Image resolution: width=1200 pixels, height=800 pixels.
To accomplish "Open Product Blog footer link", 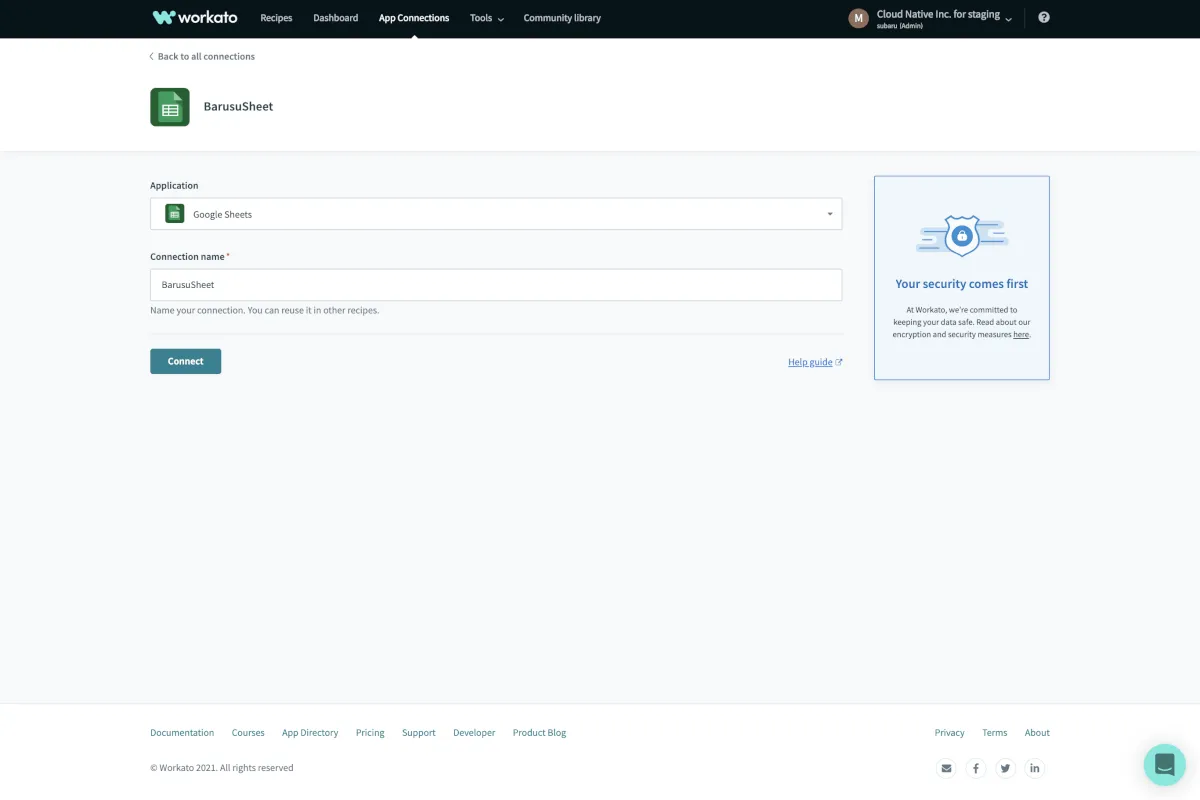I will (539, 733).
